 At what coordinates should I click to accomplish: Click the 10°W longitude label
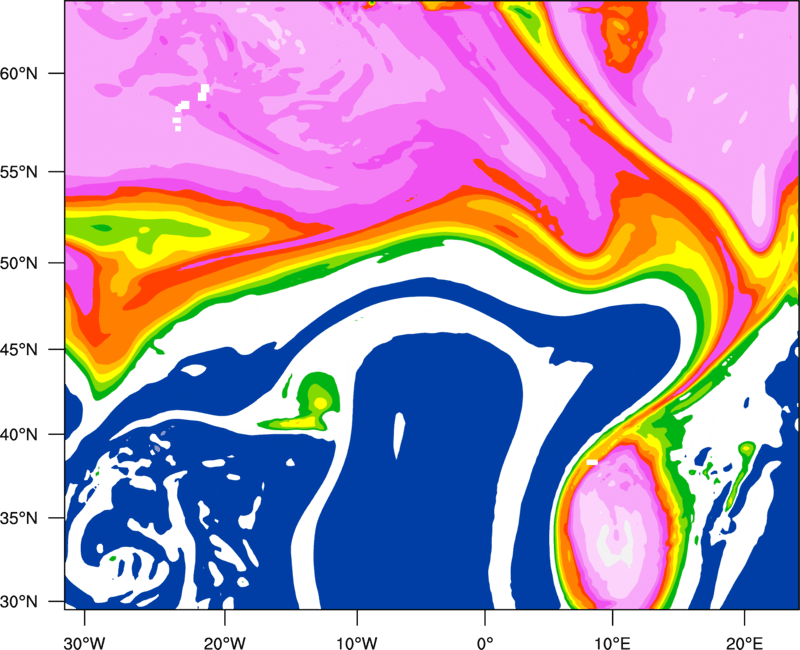click(x=357, y=643)
